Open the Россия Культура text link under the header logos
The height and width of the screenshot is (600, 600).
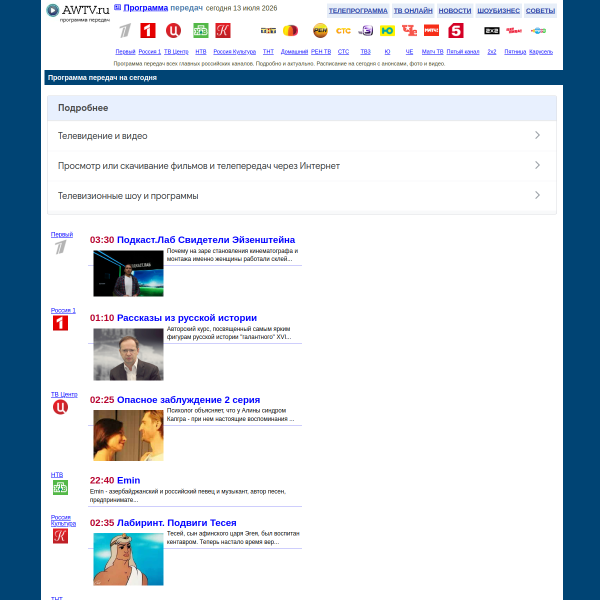(234, 52)
